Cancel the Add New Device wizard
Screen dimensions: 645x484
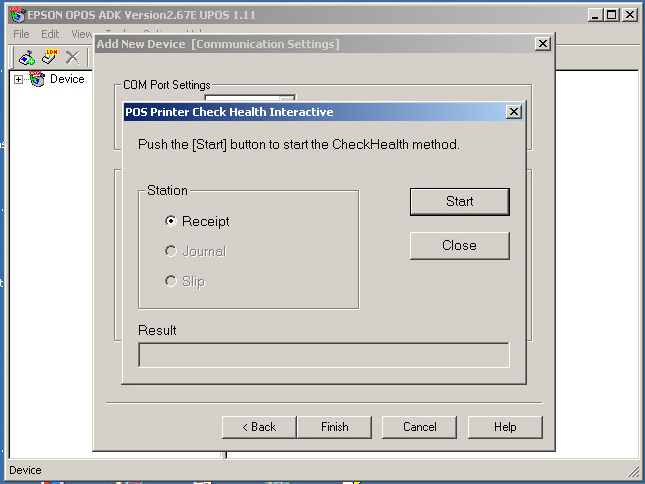click(419, 427)
